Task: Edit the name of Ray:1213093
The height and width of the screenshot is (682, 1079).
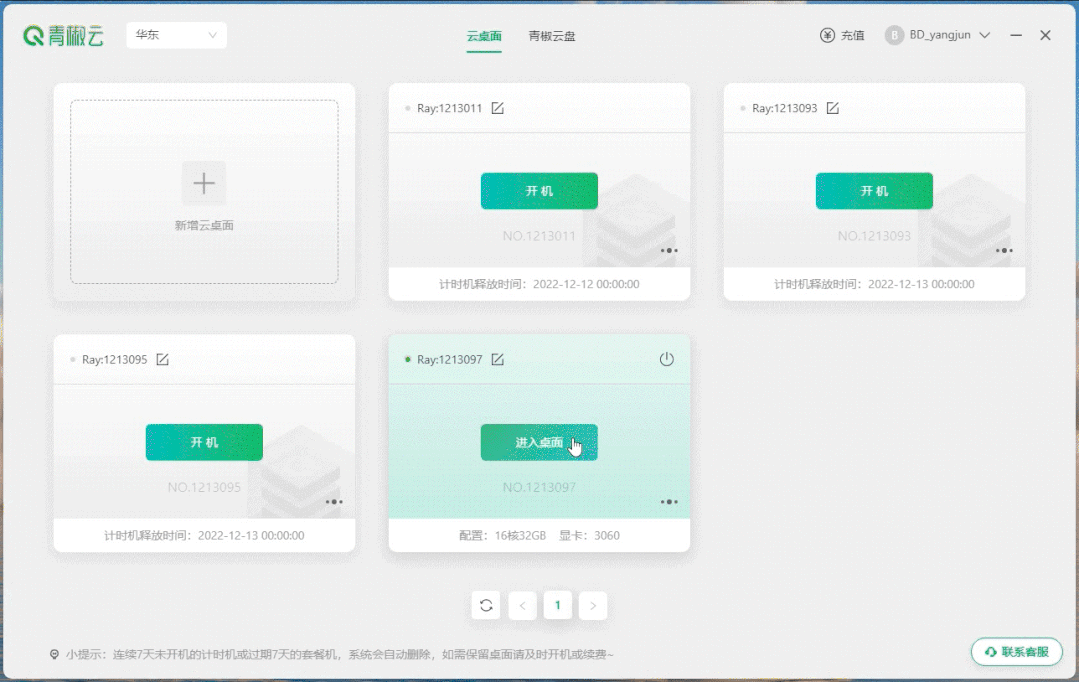Action: [x=833, y=108]
